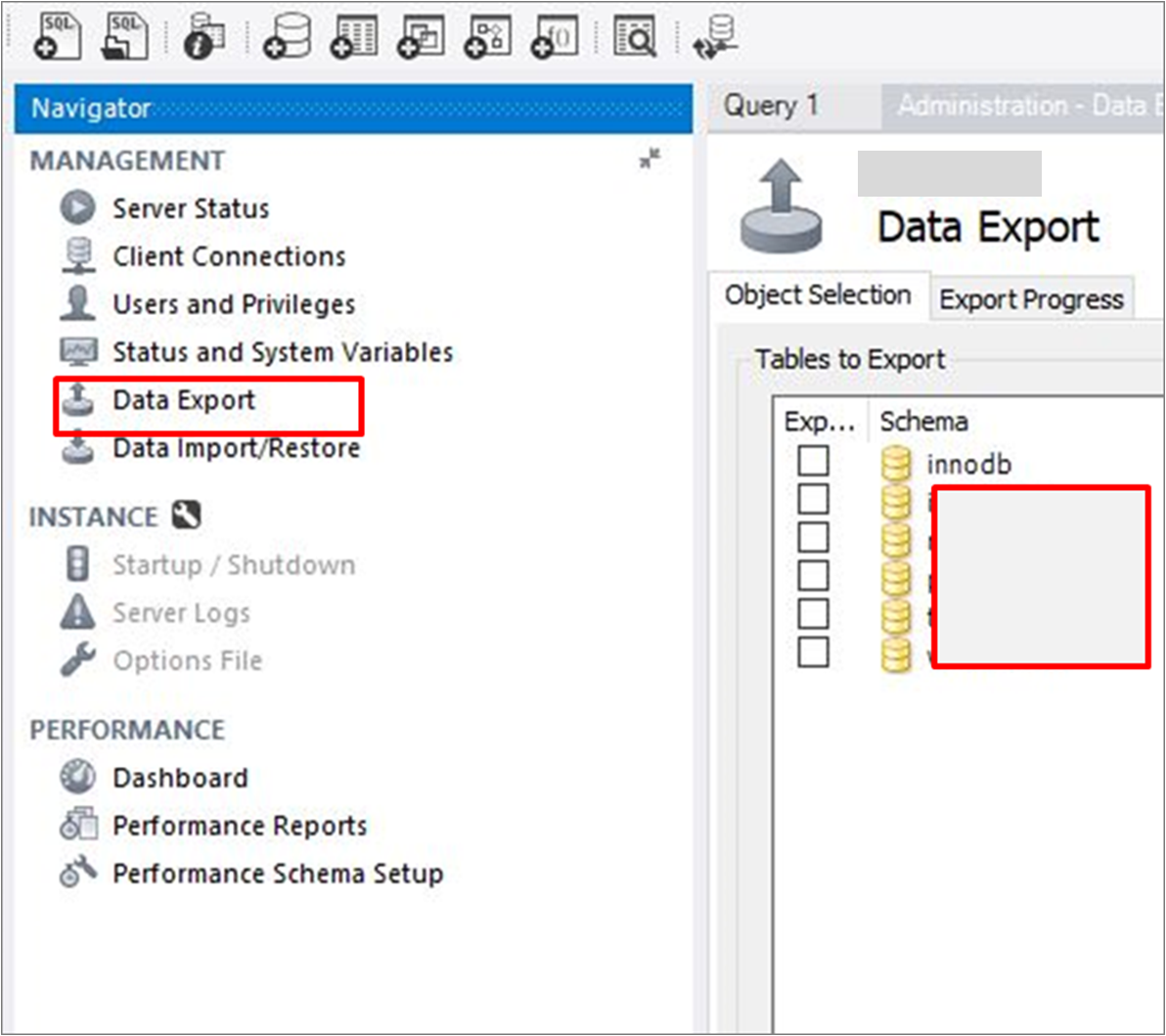The image size is (1166, 1036).
Task: Click the Schema column header
Action: pos(924,422)
